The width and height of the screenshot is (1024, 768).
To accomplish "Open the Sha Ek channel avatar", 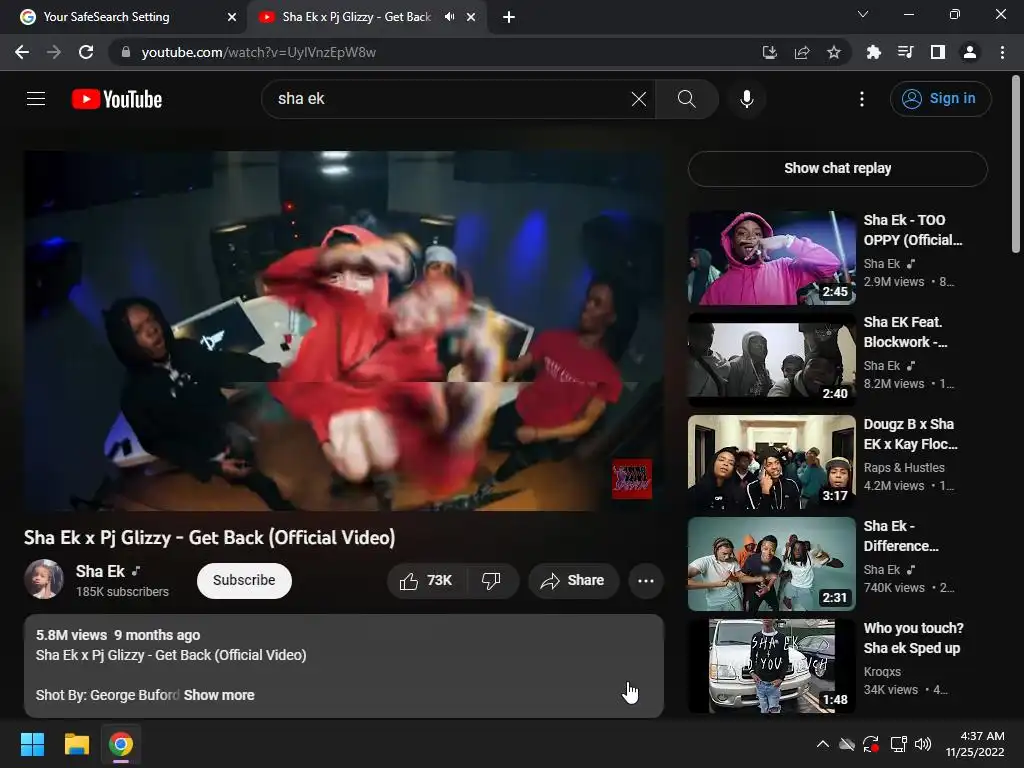I will tap(44, 579).
